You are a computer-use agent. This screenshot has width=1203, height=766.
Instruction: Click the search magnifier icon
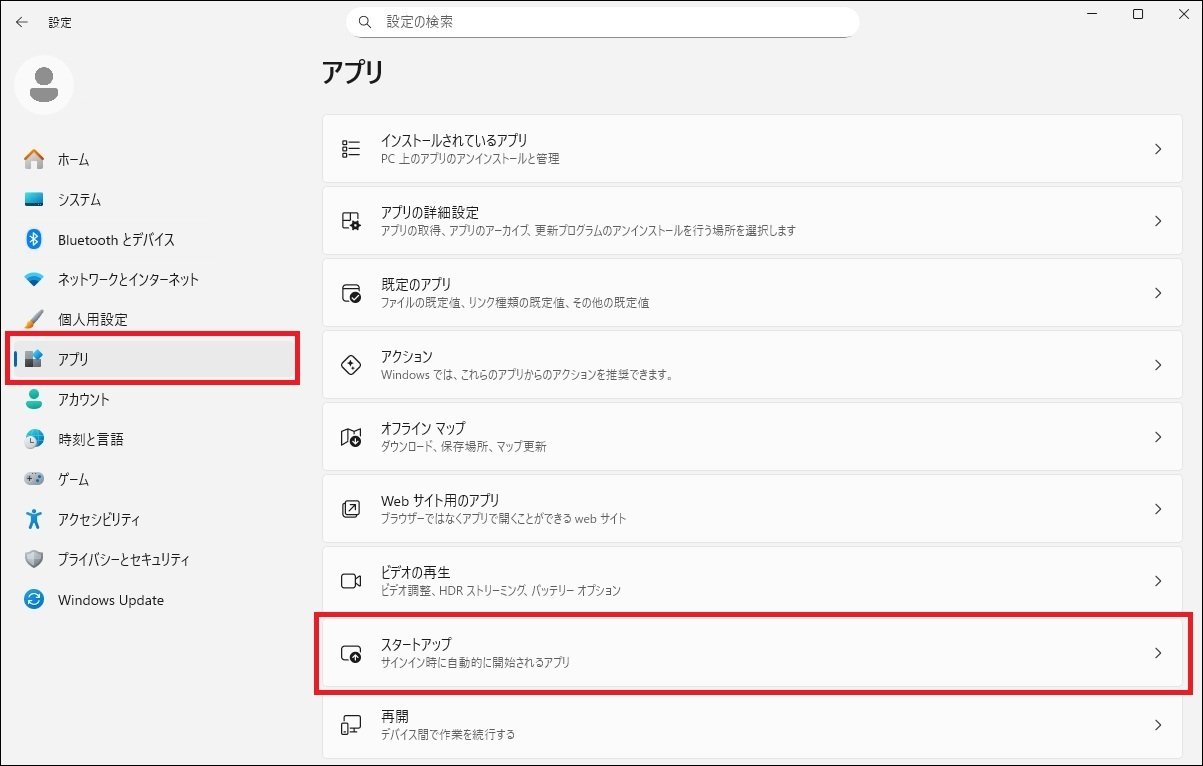click(365, 21)
